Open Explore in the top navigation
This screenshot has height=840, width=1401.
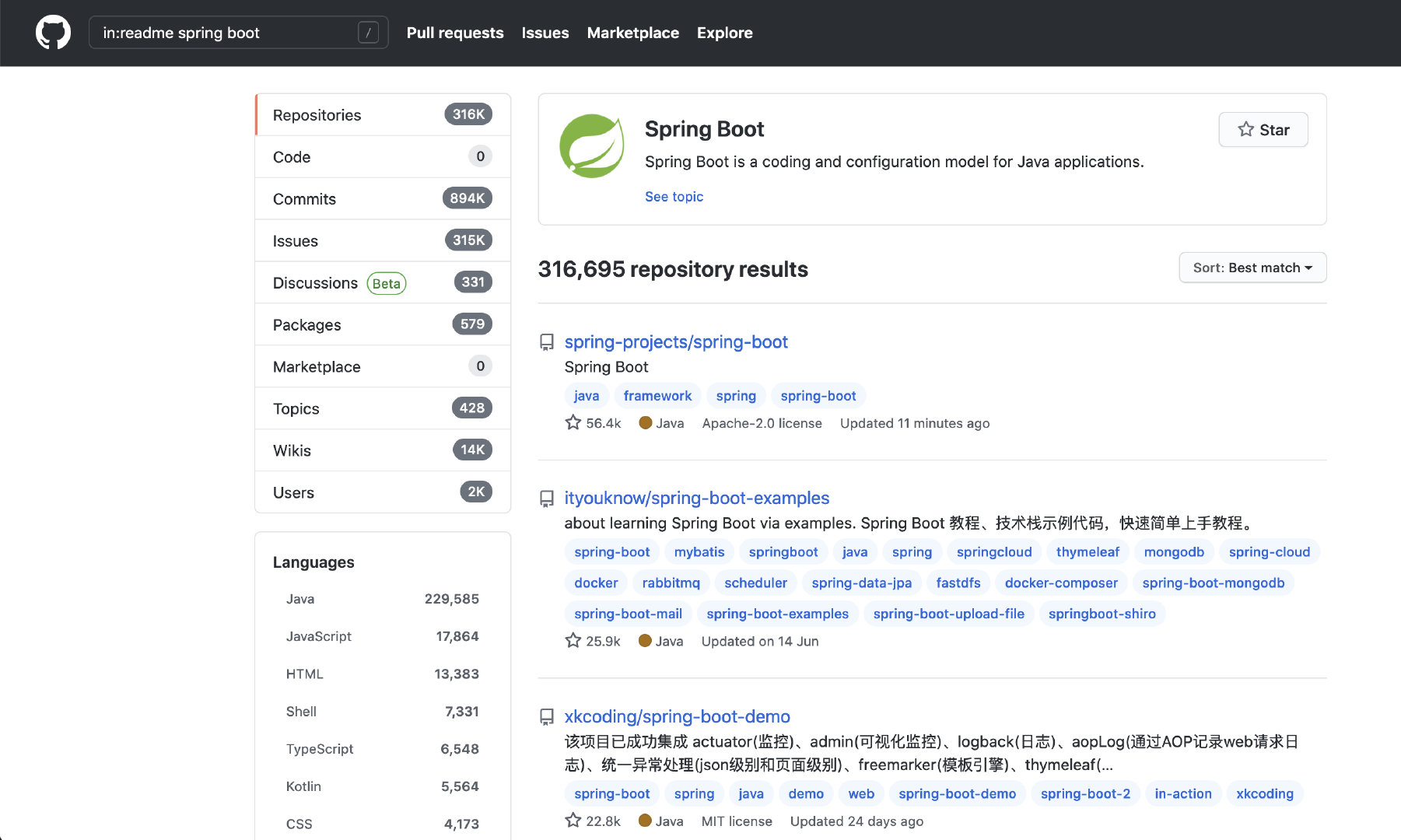(x=725, y=33)
